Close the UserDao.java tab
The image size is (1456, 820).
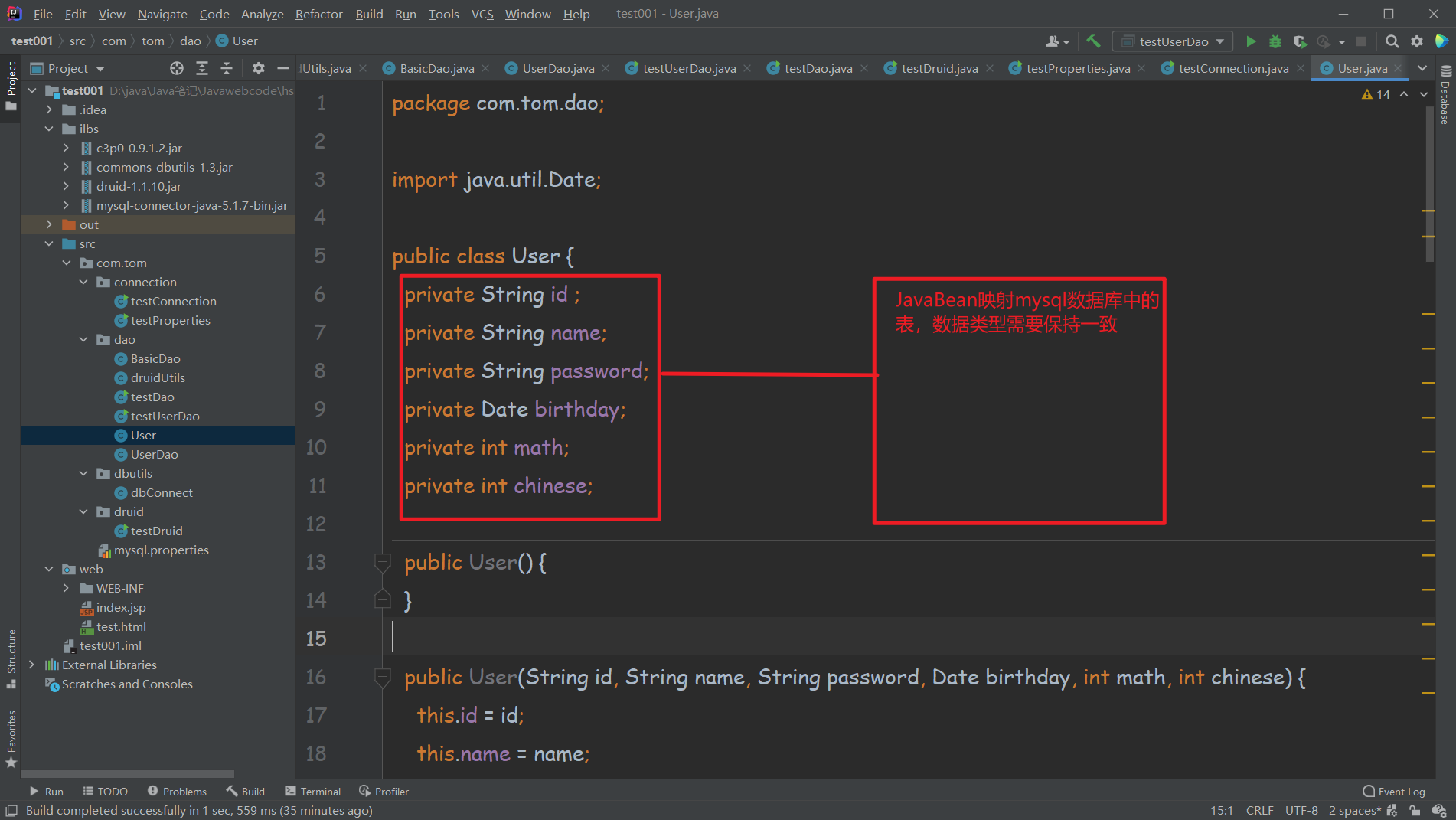pyautogui.click(x=606, y=68)
